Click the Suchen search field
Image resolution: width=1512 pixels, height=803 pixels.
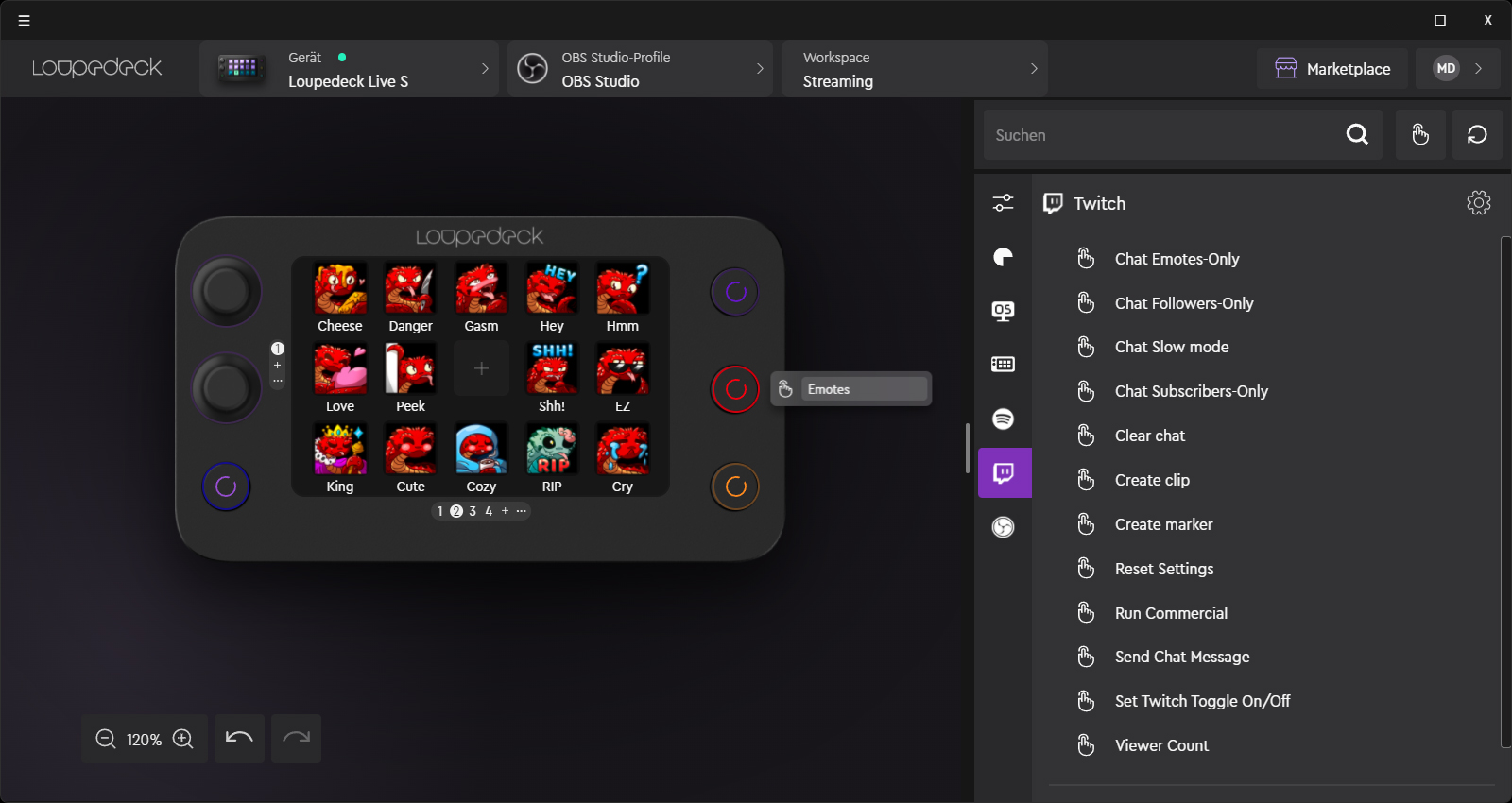[x=1162, y=135]
